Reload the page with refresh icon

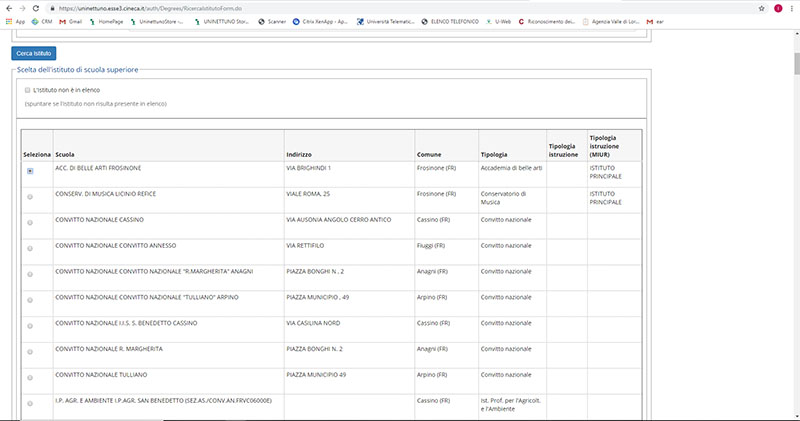point(38,7)
